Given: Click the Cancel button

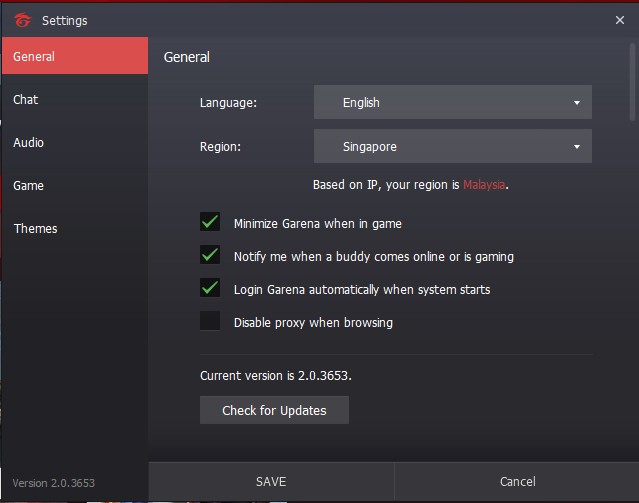Looking at the screenshot, I should [517, 482].
